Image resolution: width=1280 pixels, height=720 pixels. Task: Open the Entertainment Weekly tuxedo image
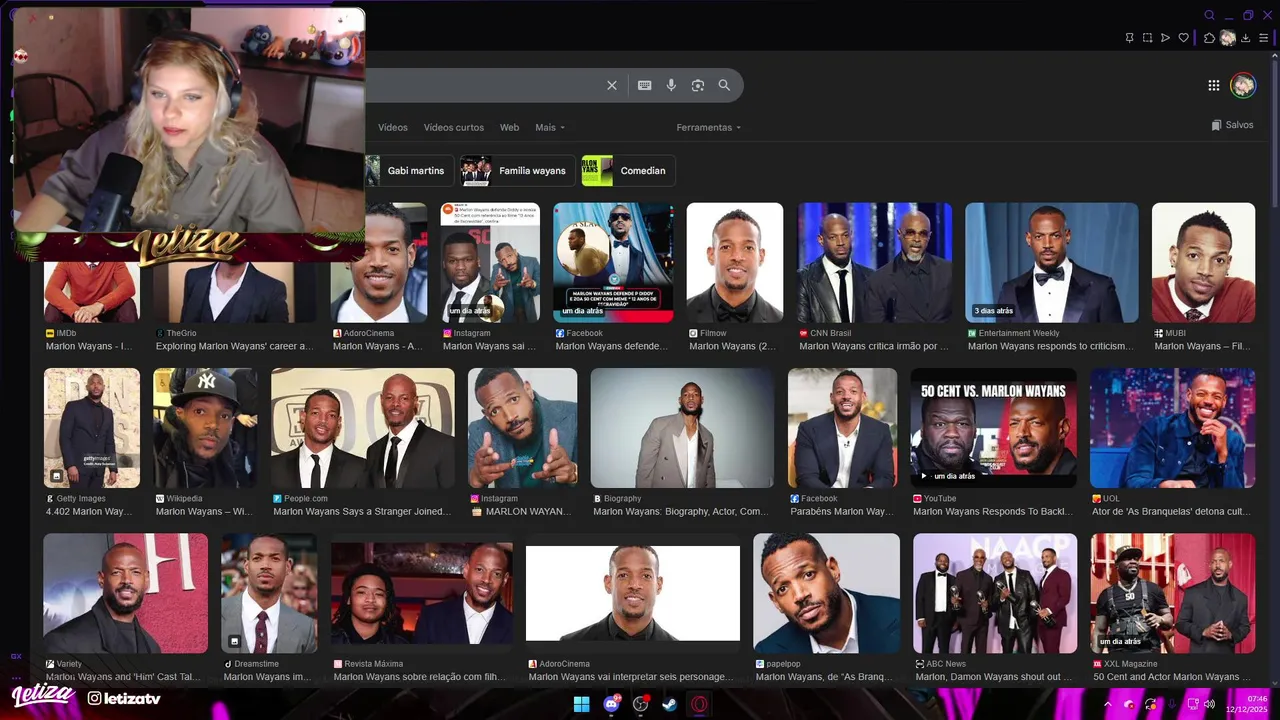pyautogui.click(x=1051, y=263)
